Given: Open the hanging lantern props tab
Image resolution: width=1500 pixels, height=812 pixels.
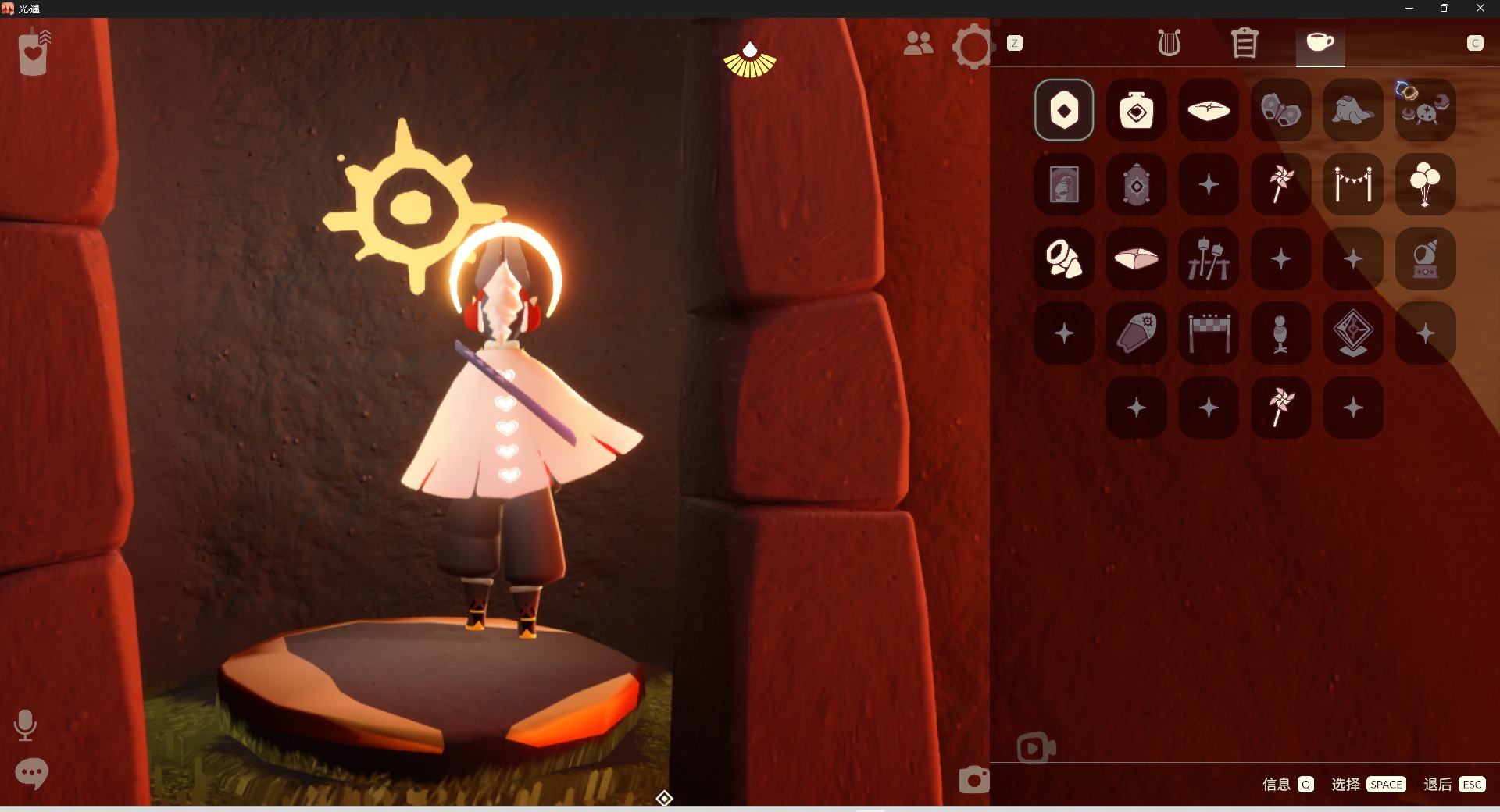Looking at the screenshot, I should (1245, 43).
